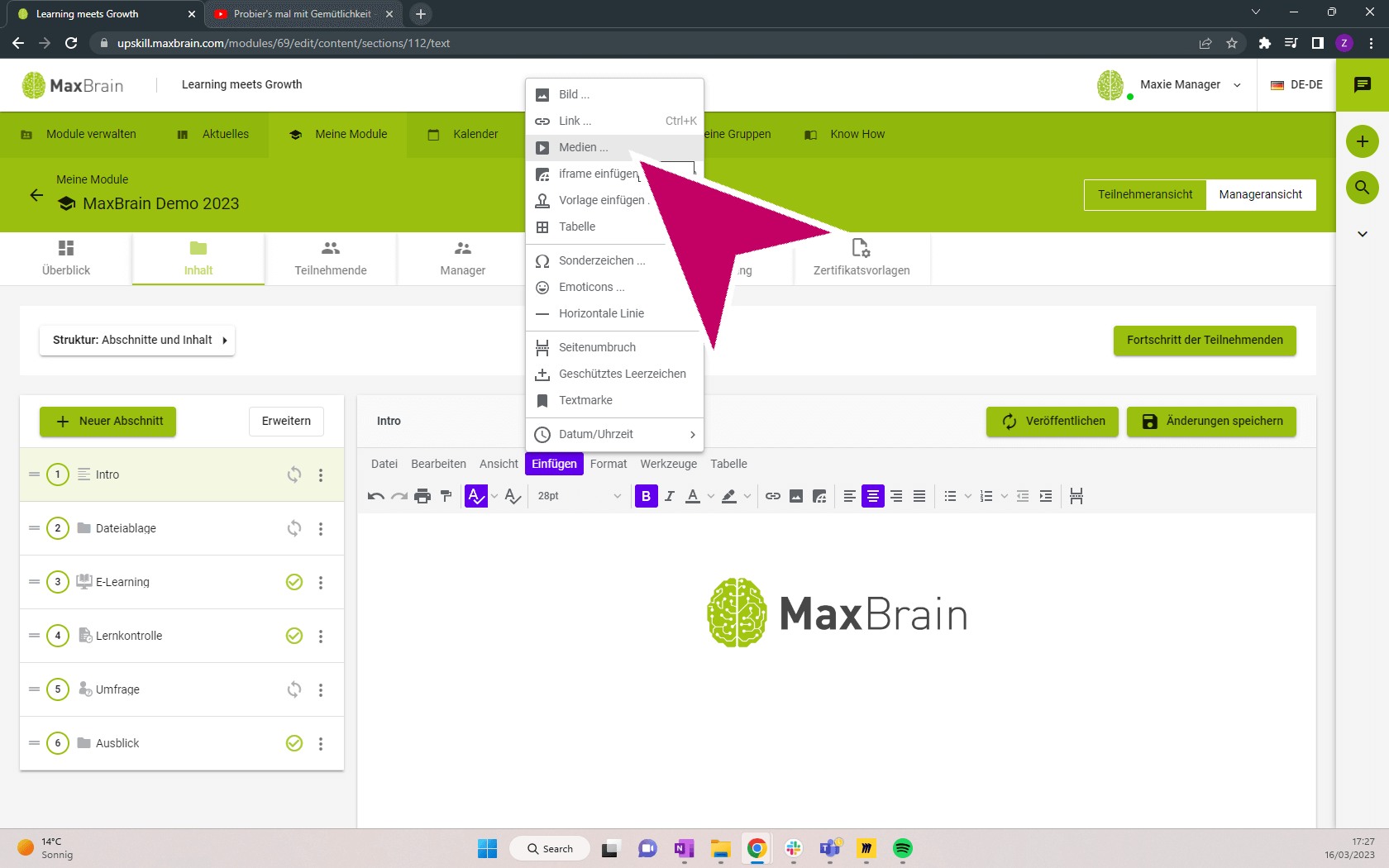This screenshot has height=868, width=1389.
Task: Click the drag handle of Ausblick section
Action: tap(34, 743)
